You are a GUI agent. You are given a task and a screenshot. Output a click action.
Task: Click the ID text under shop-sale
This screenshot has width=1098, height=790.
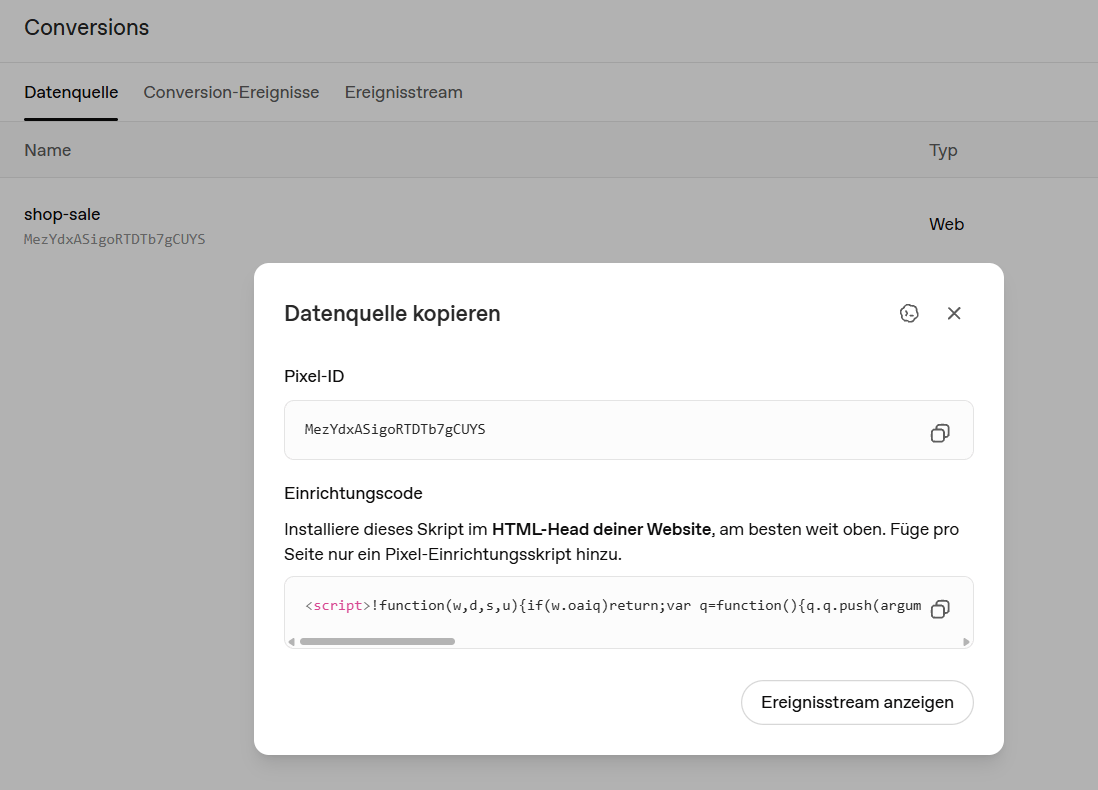coord(115,240)
